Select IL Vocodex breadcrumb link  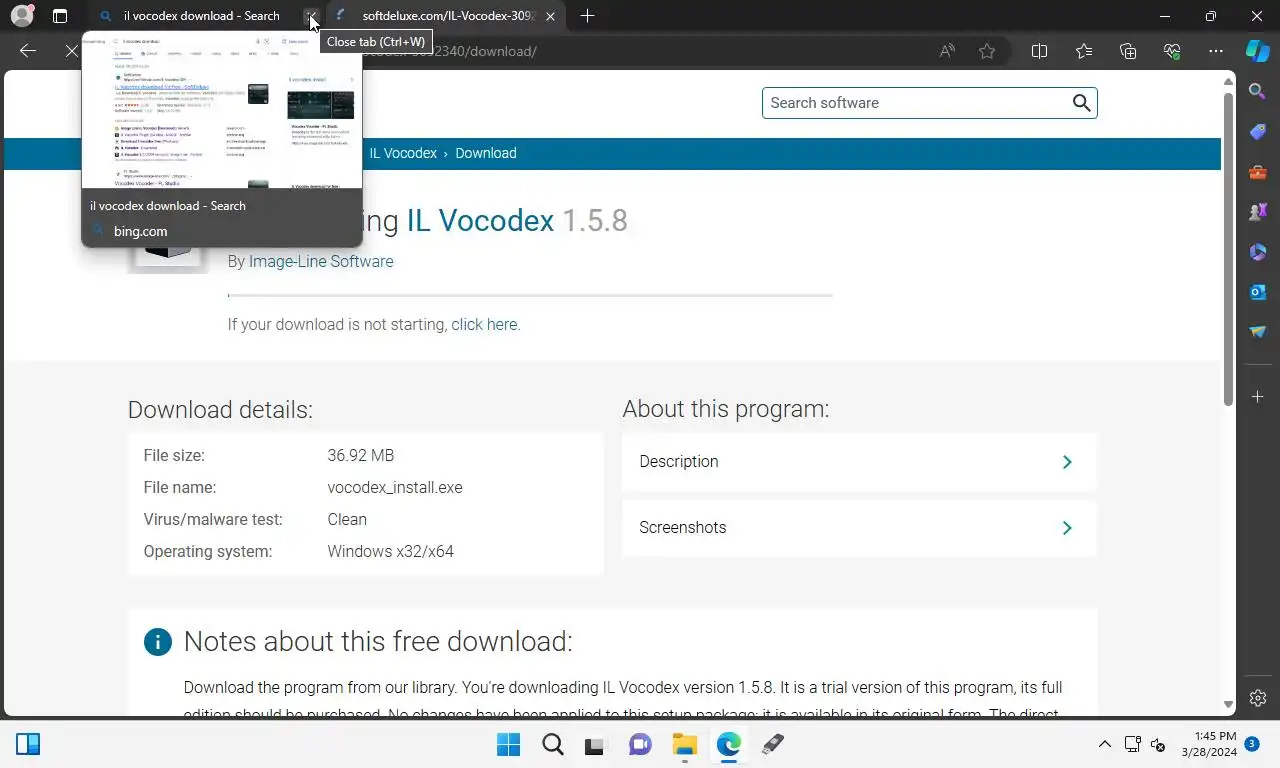tap(403, 153)
